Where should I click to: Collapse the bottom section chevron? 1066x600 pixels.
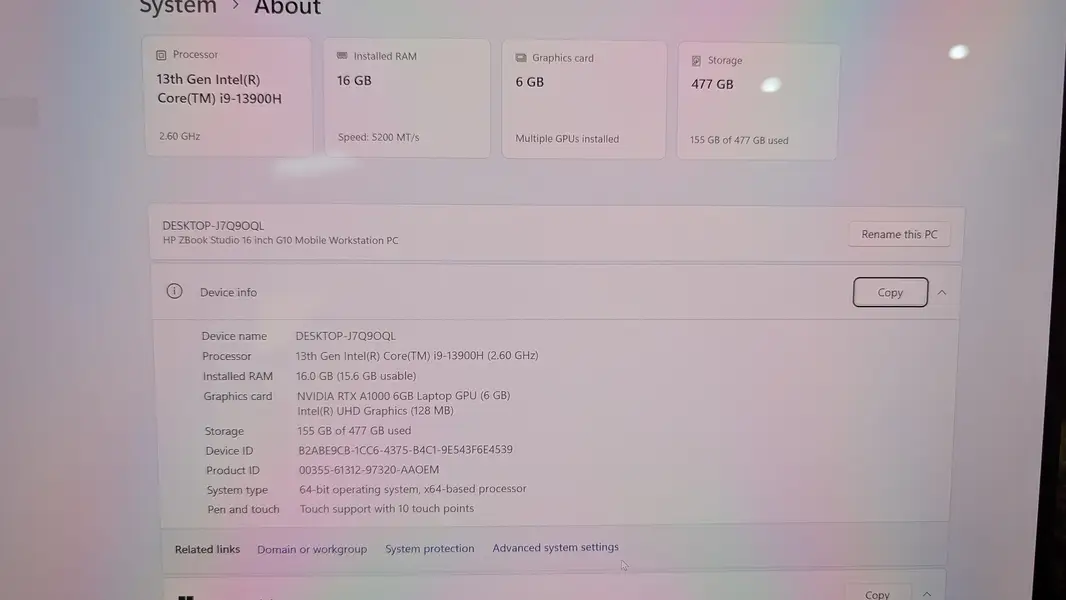point(927,595)
